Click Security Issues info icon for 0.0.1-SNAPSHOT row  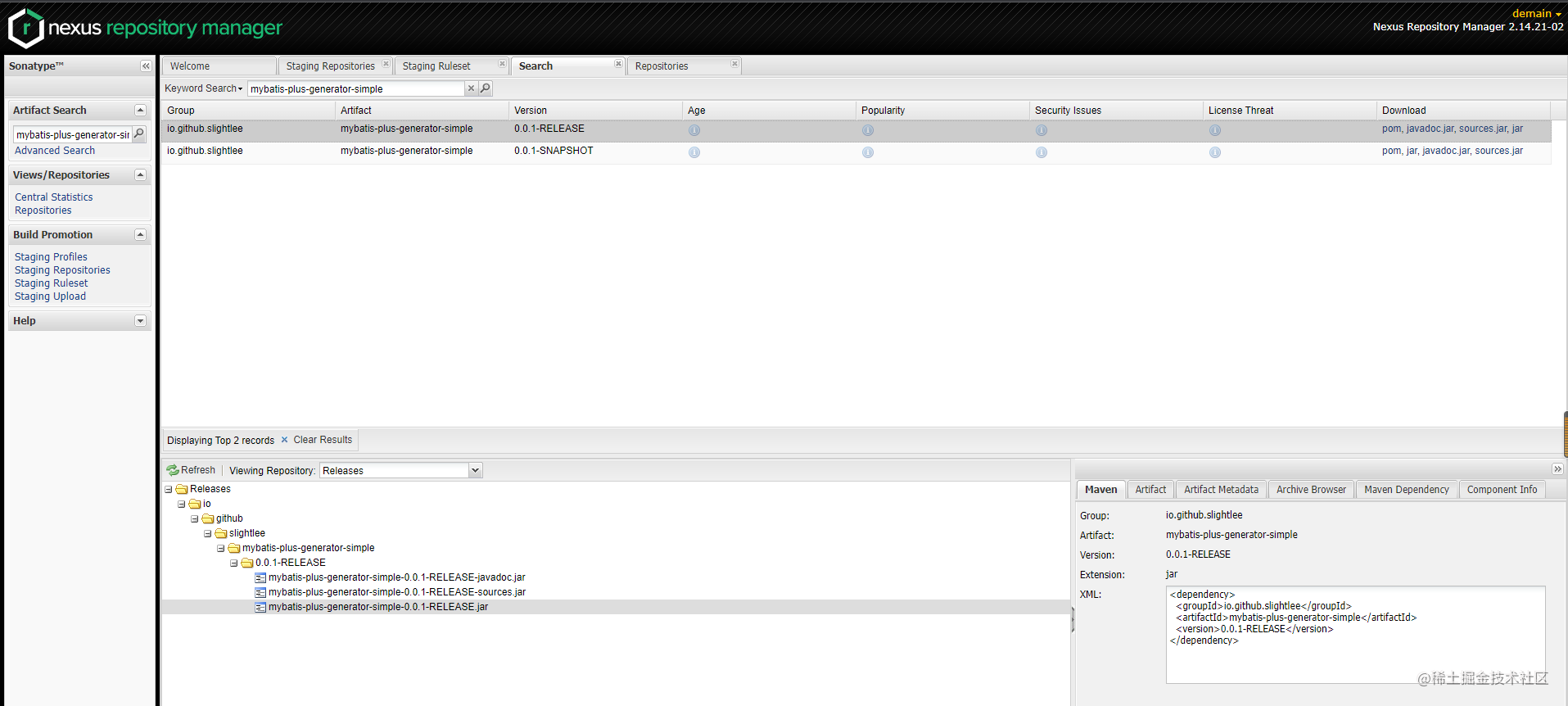(1042, 152)
